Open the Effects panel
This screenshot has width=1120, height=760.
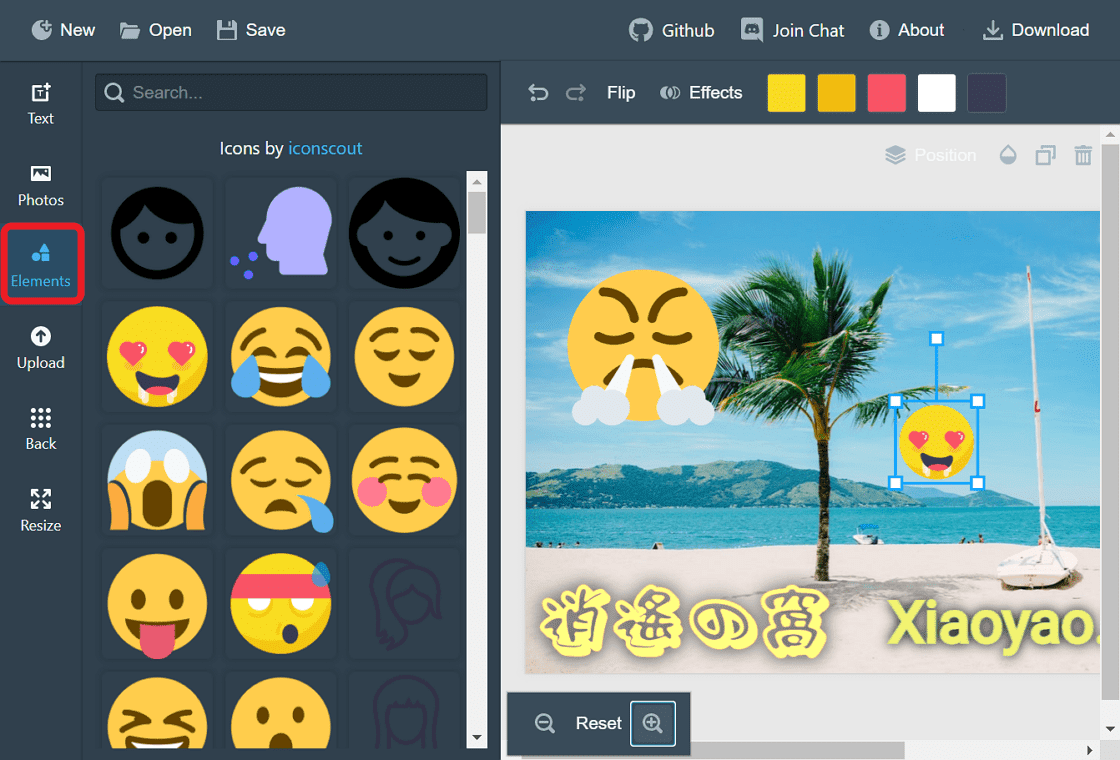click(x=701, y=92)
